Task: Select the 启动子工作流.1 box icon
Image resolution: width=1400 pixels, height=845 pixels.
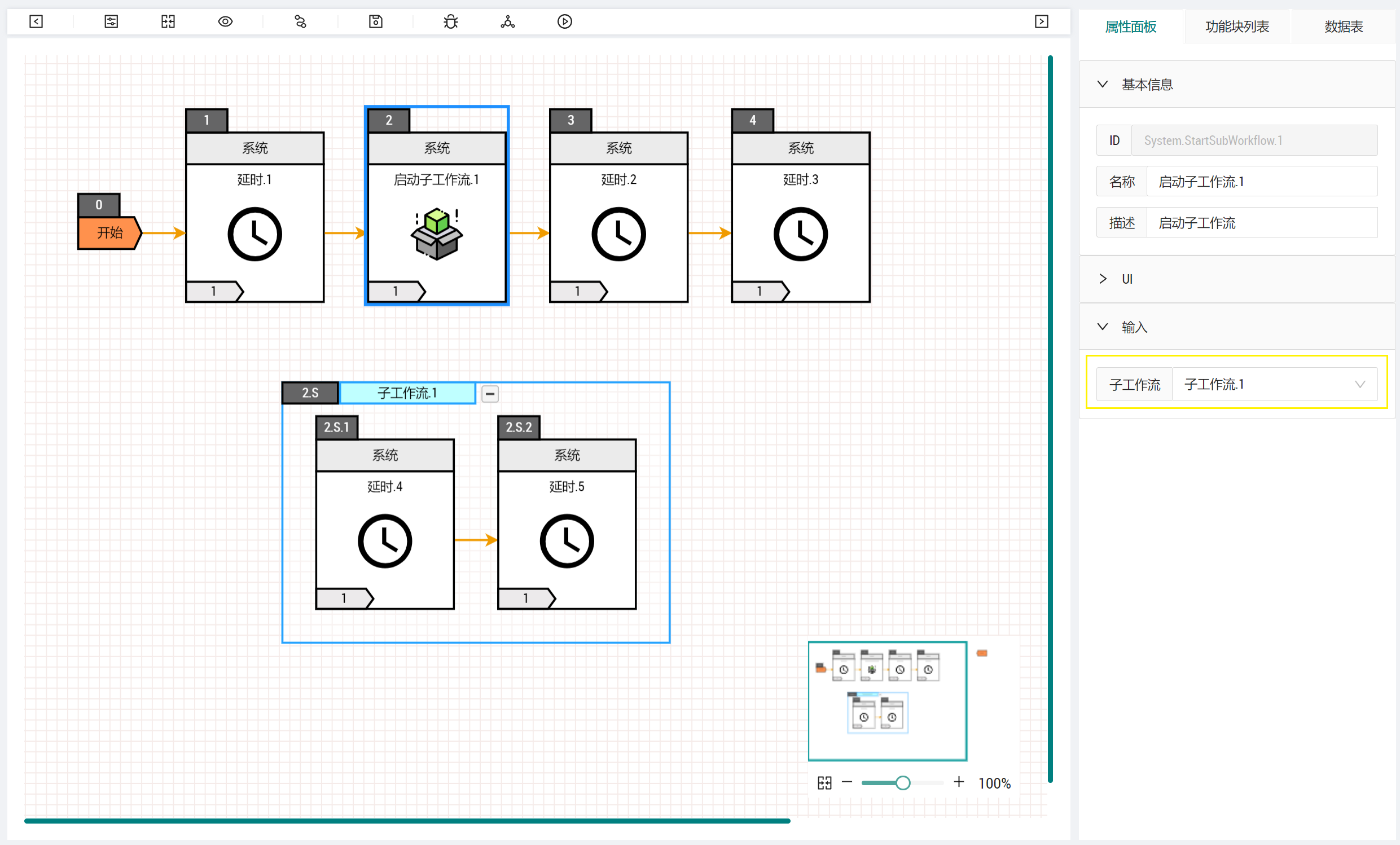Action: coord(436,234)
